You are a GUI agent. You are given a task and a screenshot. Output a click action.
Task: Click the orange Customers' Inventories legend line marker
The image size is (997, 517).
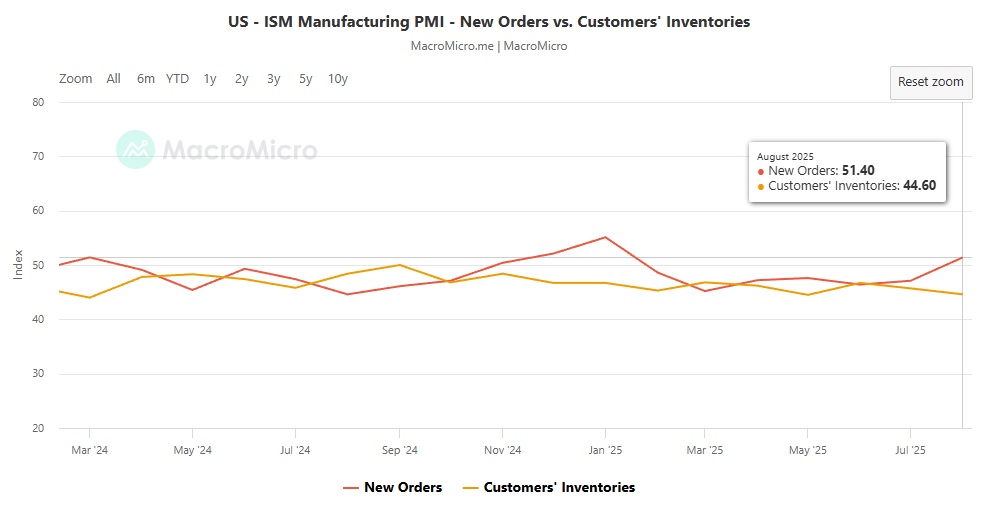471,488
